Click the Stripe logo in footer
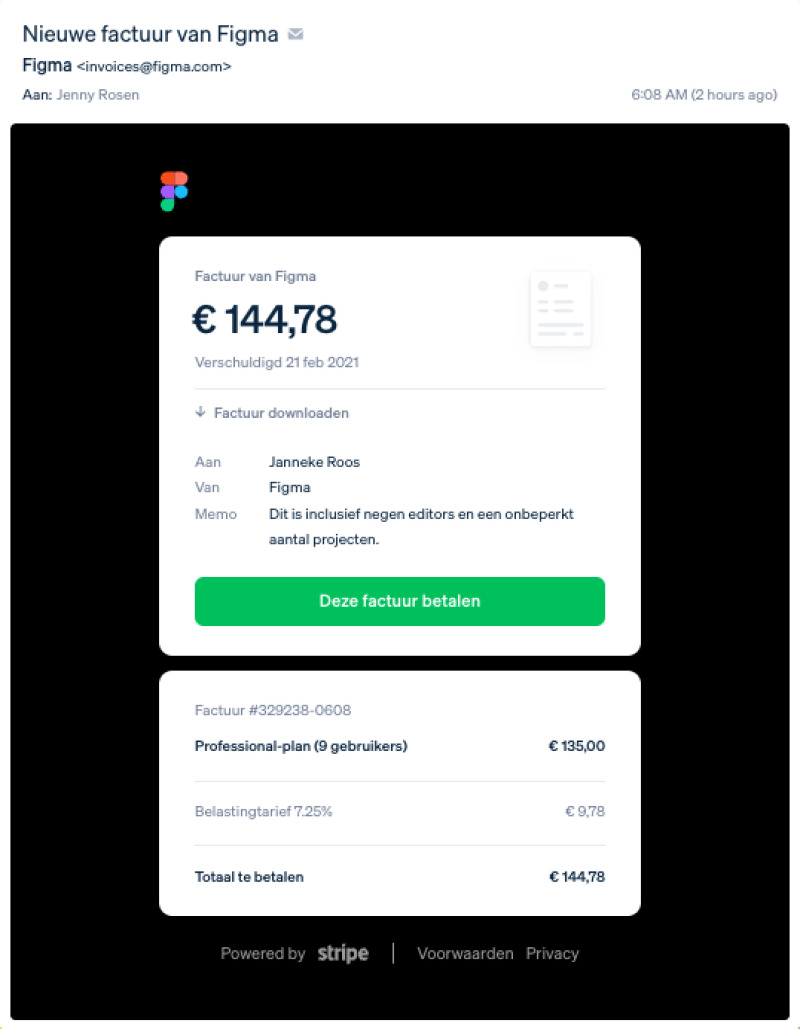The width and height of the screenshot is (800, 1029). 343,954
